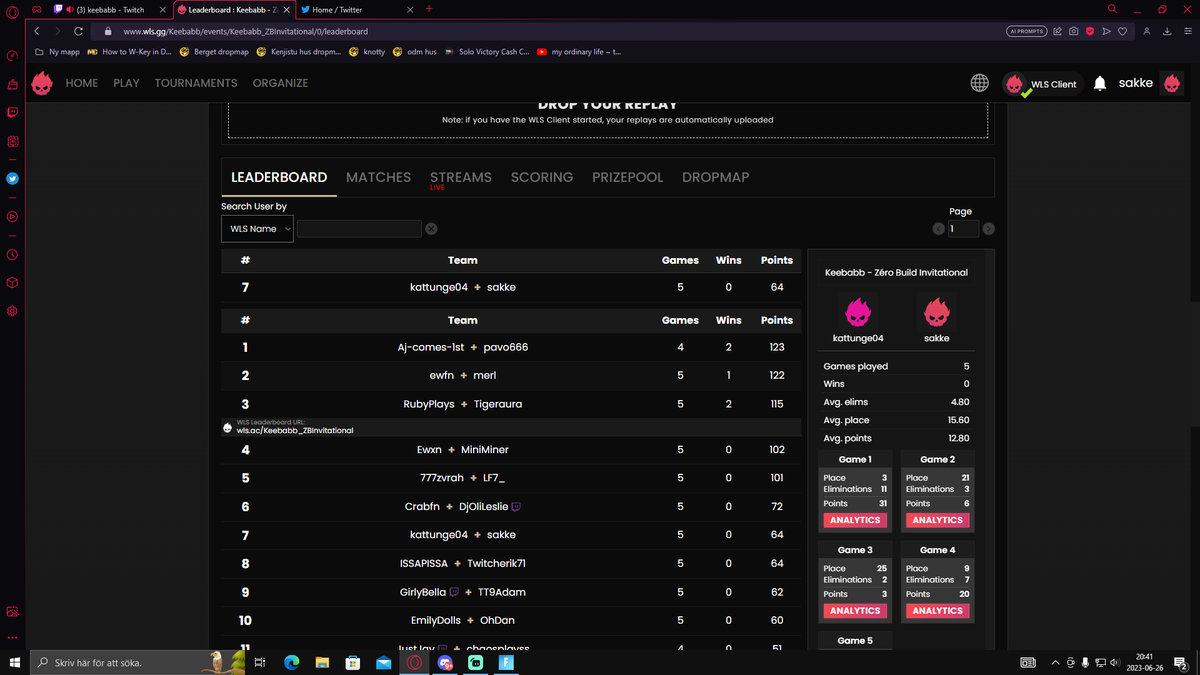The image size is (1200, 675).
Task: Open sidebar settings gear icon
Action: (12, 311)
